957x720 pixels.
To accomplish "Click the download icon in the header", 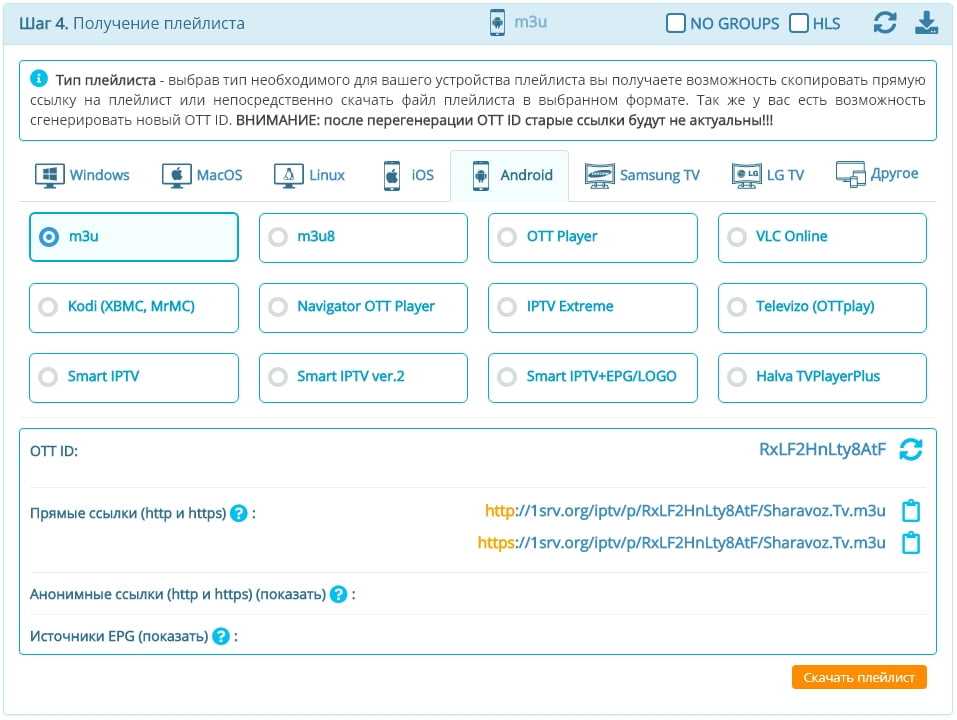I will (927, 23).
